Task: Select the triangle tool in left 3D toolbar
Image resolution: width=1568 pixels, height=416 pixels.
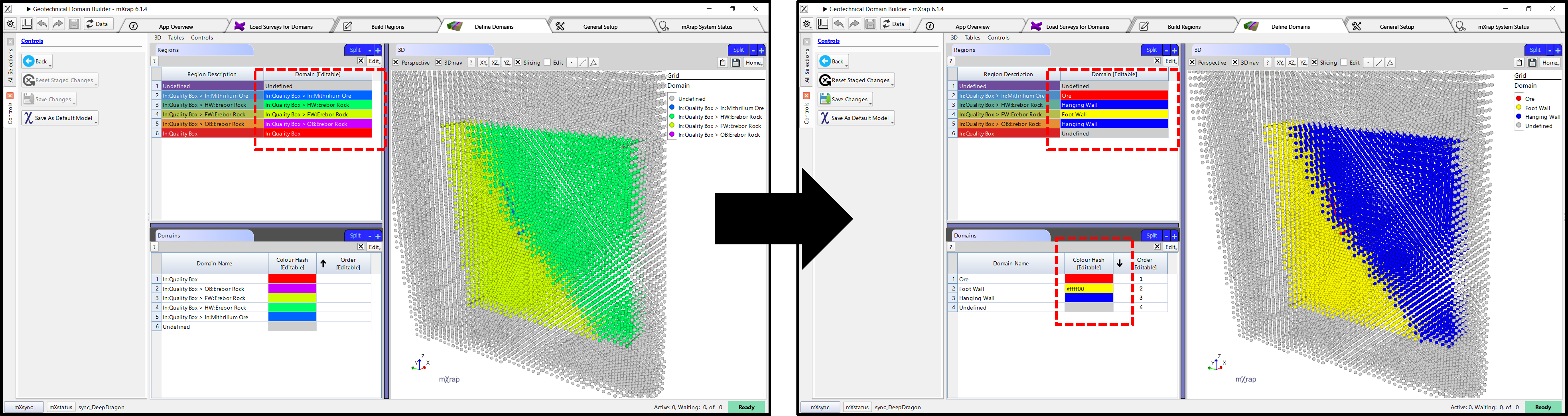Action: pos(593,63)
